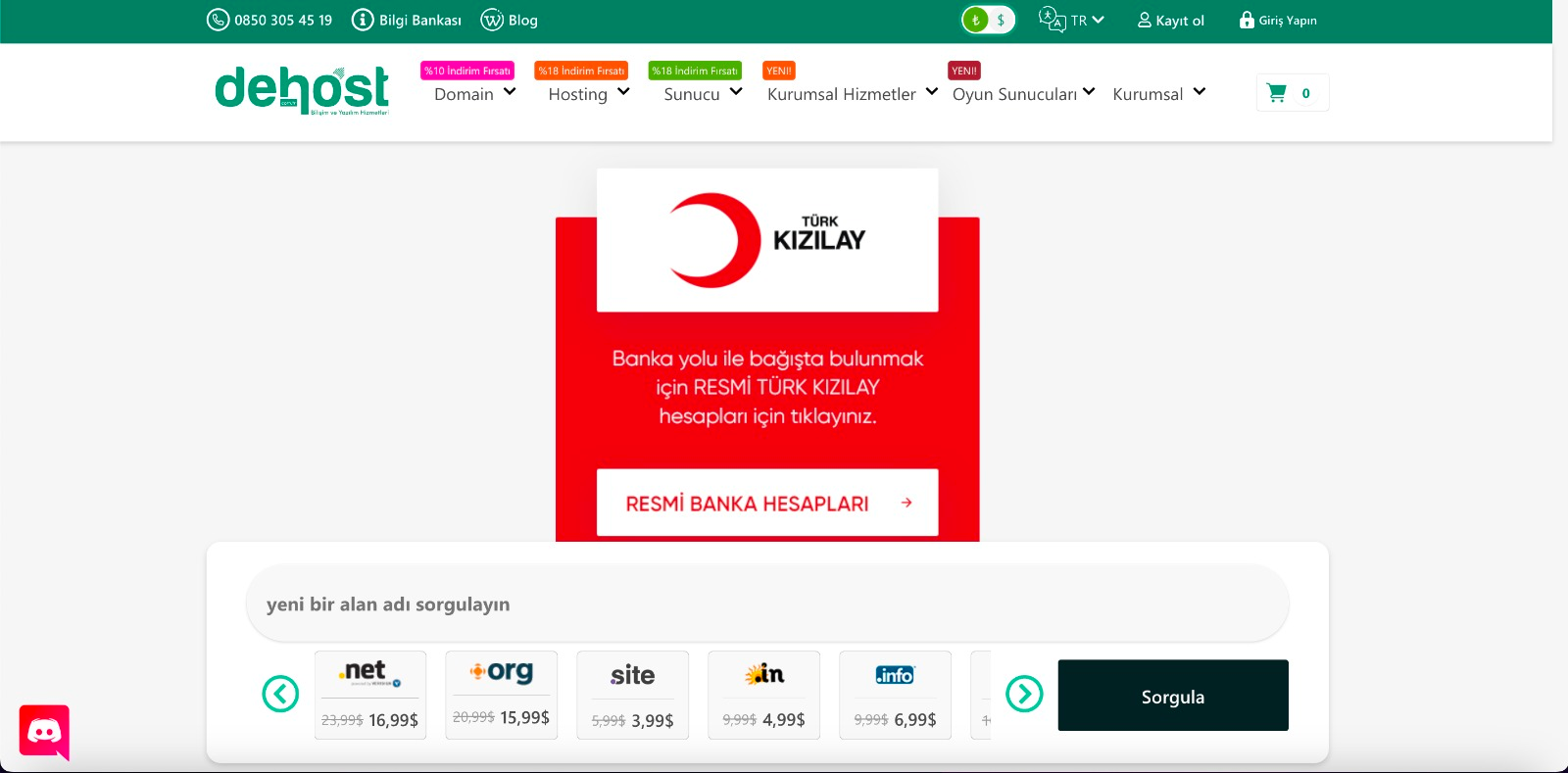Open the Hosting menu
The width and height of the screenshot is (1568, 773).
point(577,94)
